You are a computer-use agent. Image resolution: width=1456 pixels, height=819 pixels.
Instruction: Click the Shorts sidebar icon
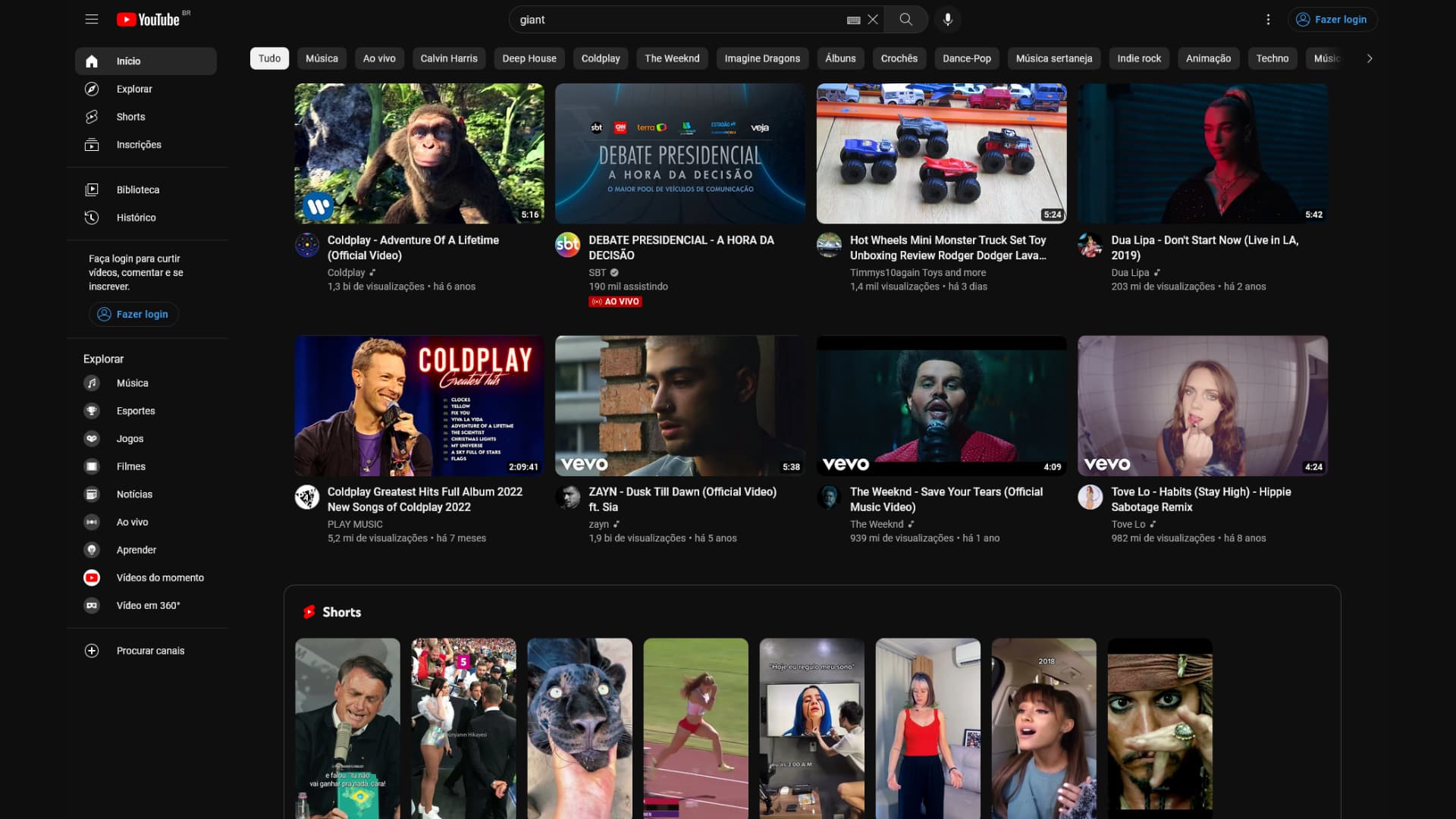91,116
